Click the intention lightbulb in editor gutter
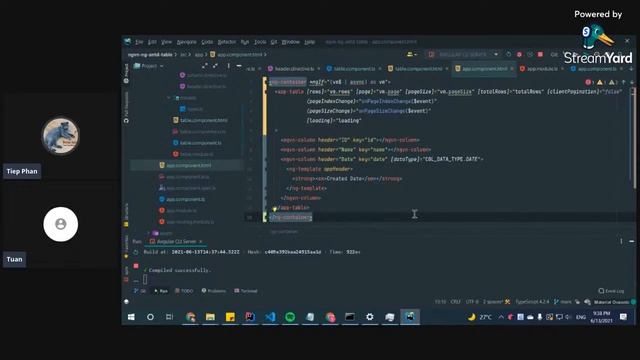This screenshot has width=640, height=360. 274,209
